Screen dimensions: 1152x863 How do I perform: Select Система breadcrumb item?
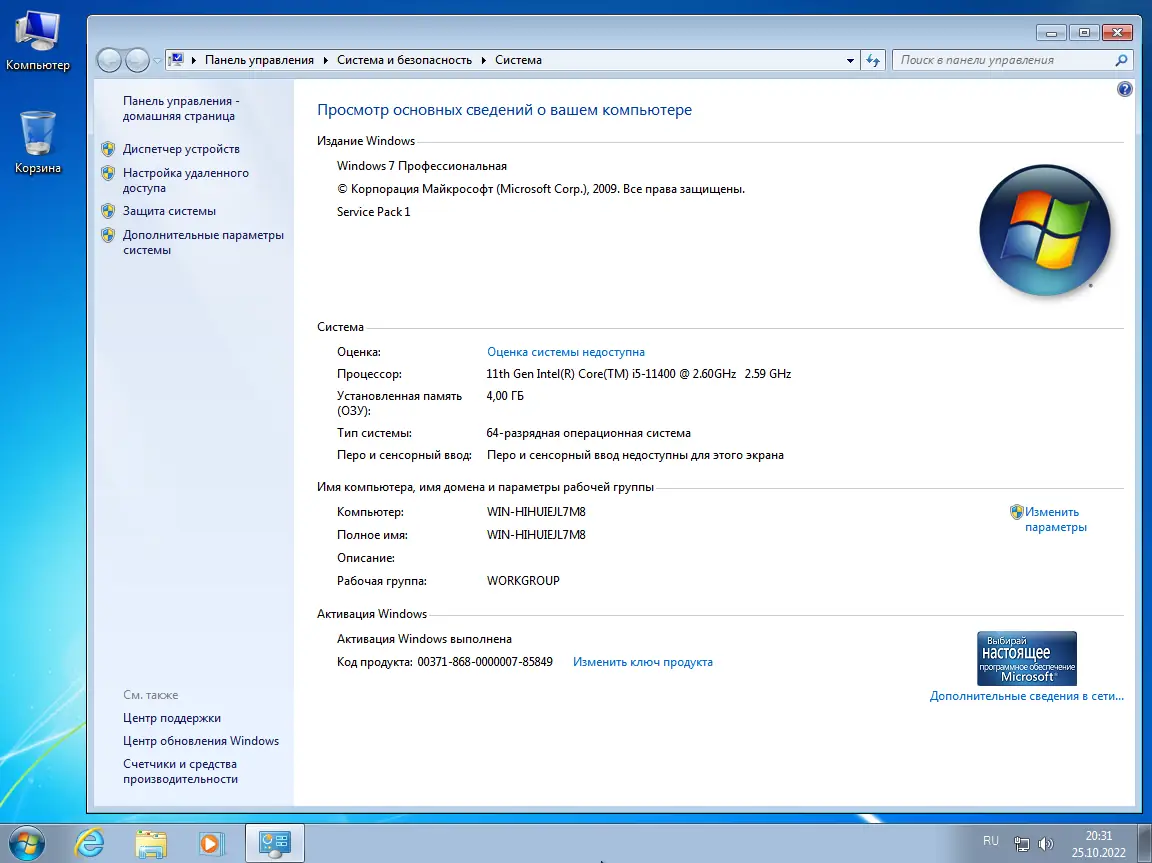[x=518, y=60]
